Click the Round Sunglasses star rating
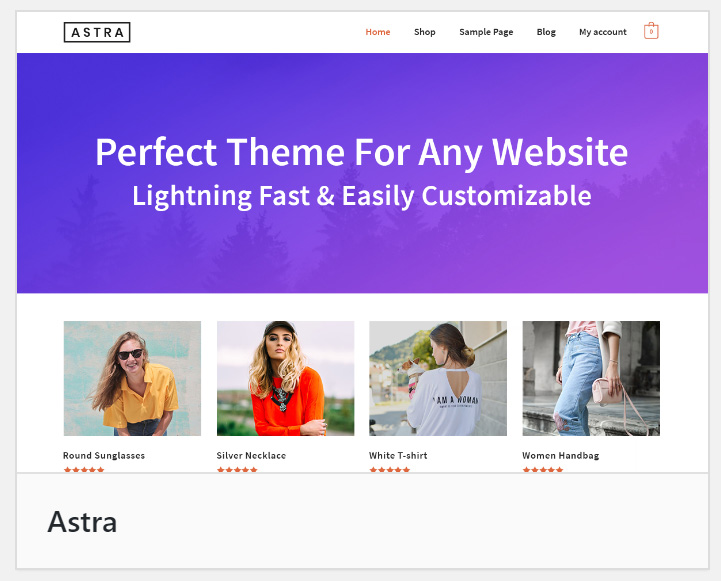 pyautogui.click(x=84, y=469)
